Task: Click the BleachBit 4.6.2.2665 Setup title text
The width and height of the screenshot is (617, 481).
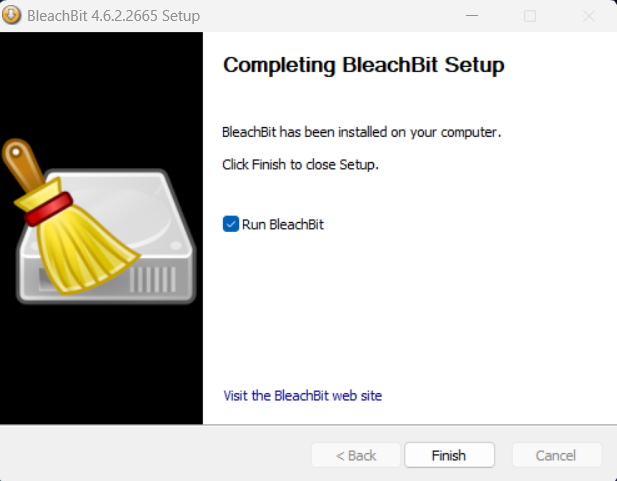Action: coord(113,16)
